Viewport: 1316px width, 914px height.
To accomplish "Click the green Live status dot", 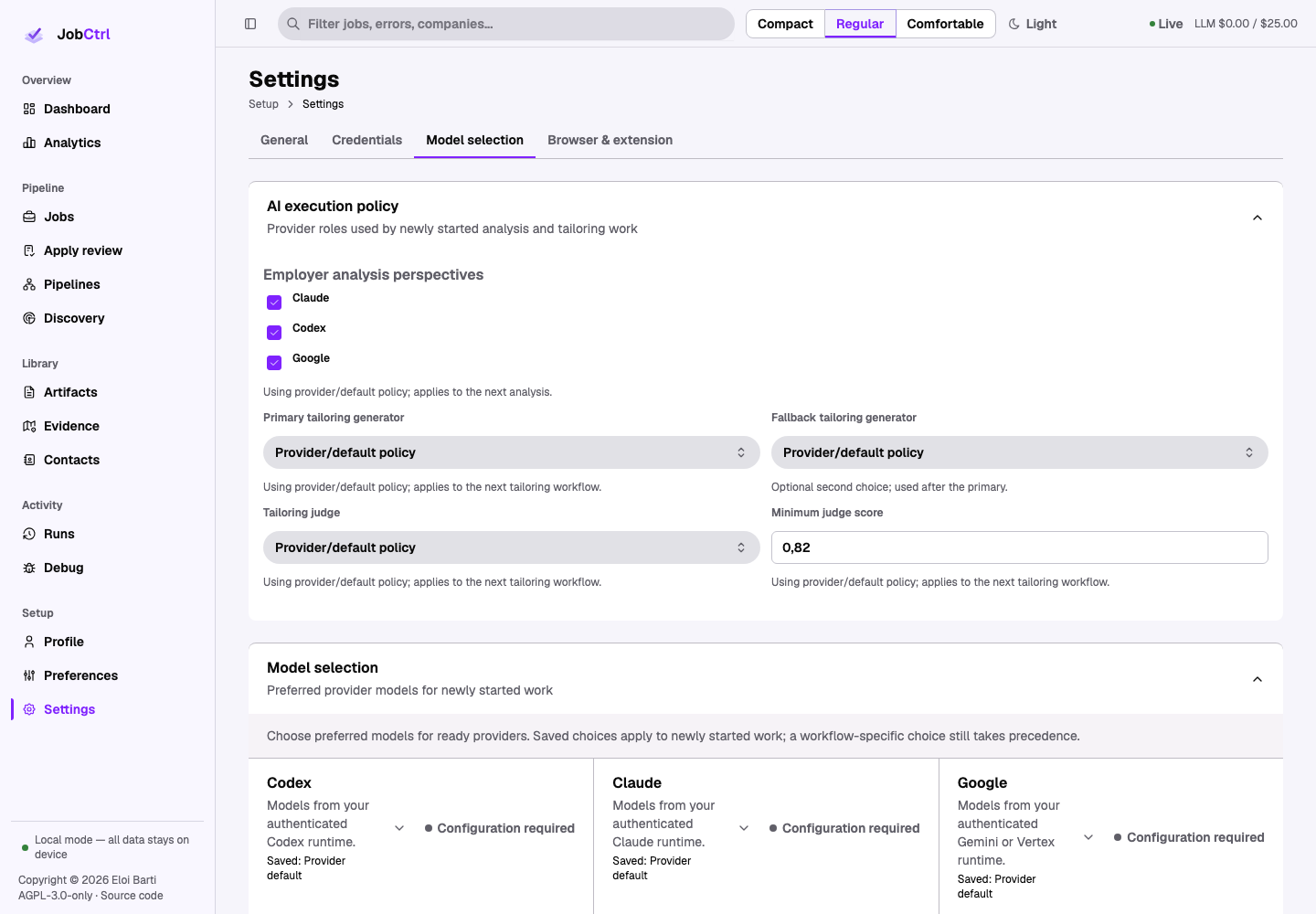I will click(1152, 24).
